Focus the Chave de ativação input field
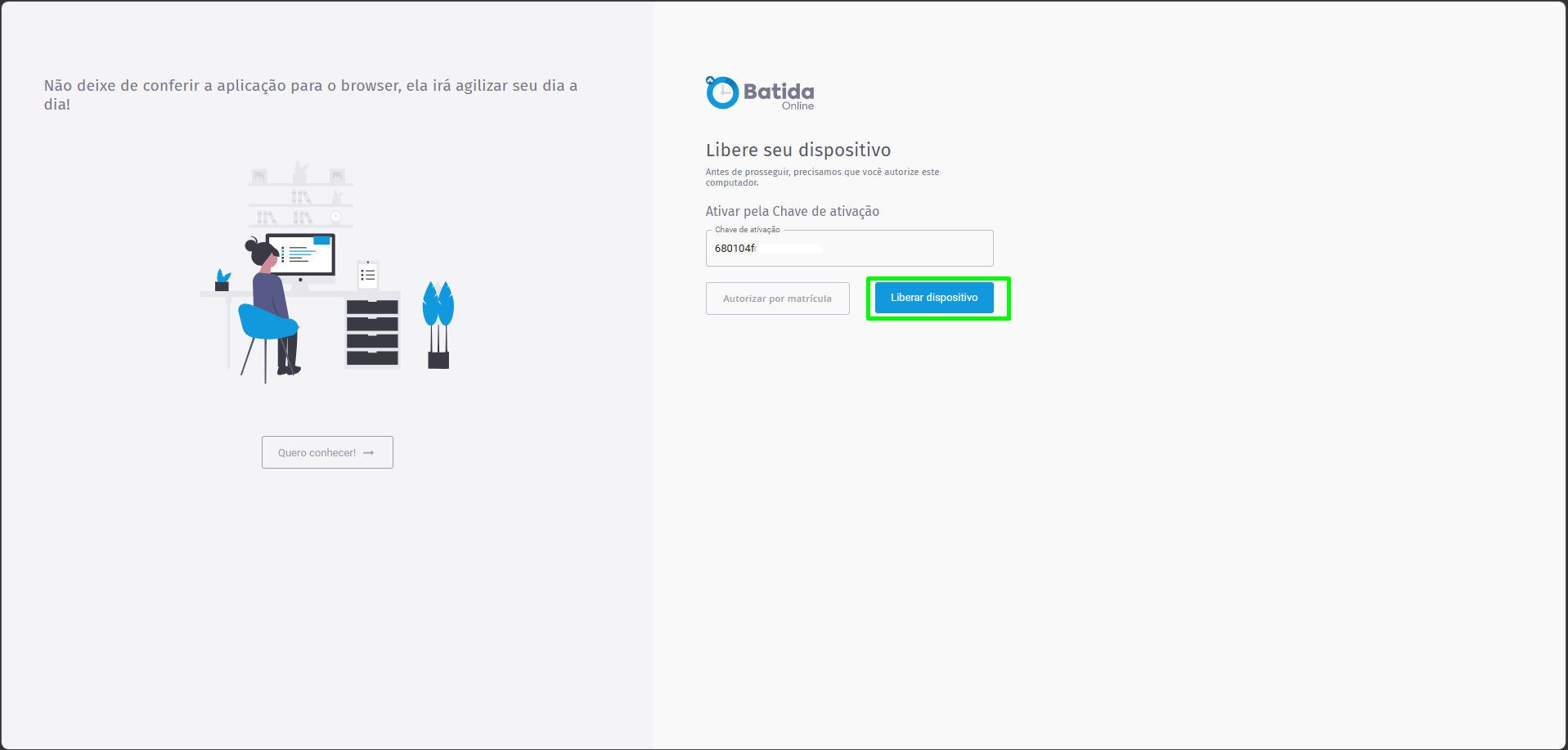The image size is (1568, 750). tap(849, 248)
